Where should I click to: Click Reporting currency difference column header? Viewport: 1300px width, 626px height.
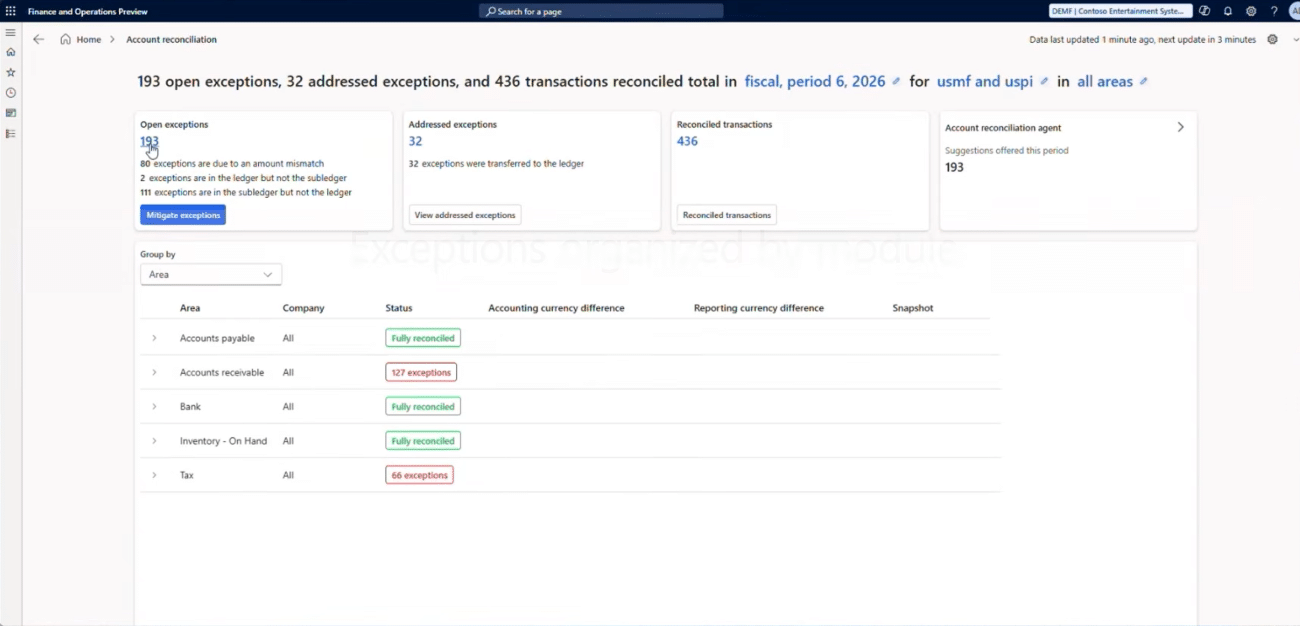tap(759, 308)
